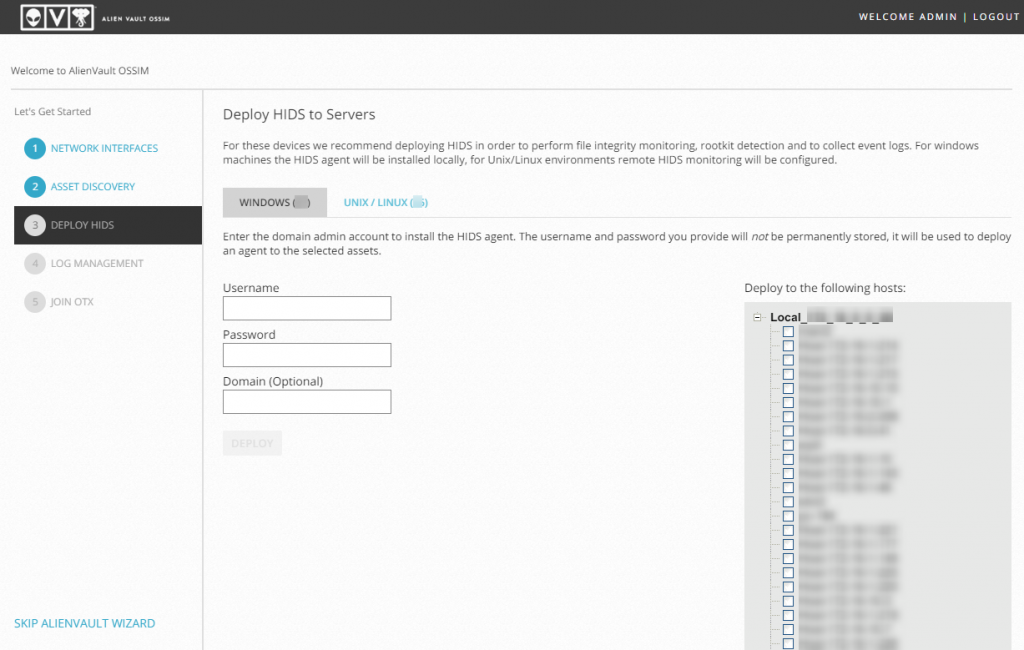Switch to the Windows tab
This screenshot has width=1024, height=650.
point(275,203)
